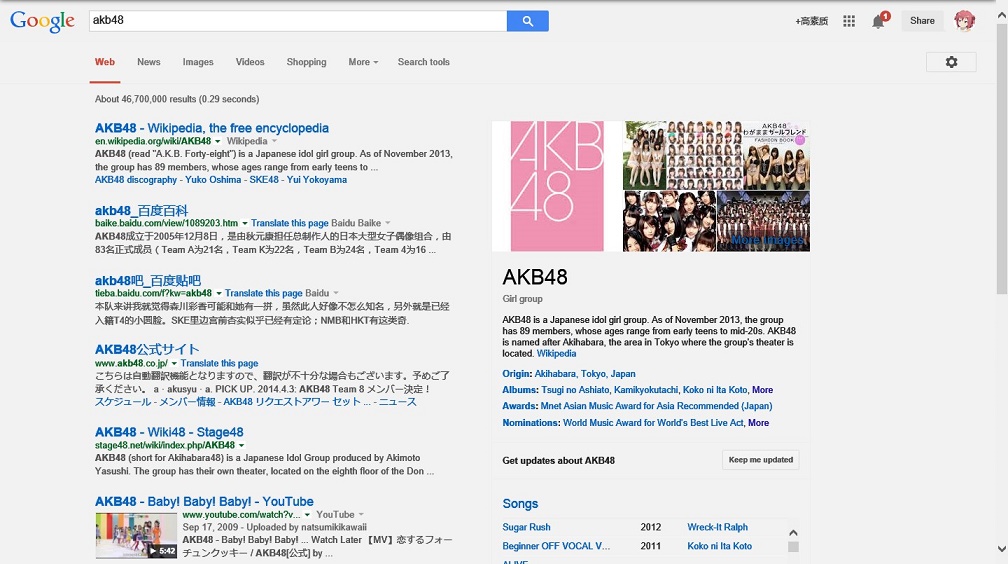Expand the stage48.net result dropdown arrow
Image resolution: width=1008 pixels, height=564 pixels.
point(242,445)
